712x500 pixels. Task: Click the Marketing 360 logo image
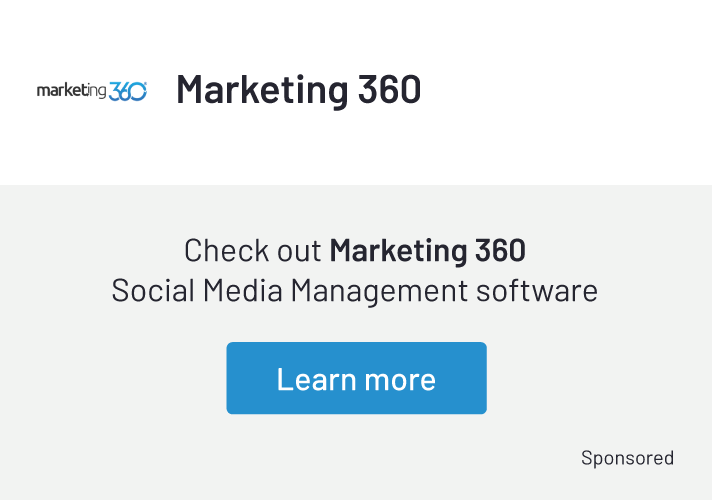92,91
